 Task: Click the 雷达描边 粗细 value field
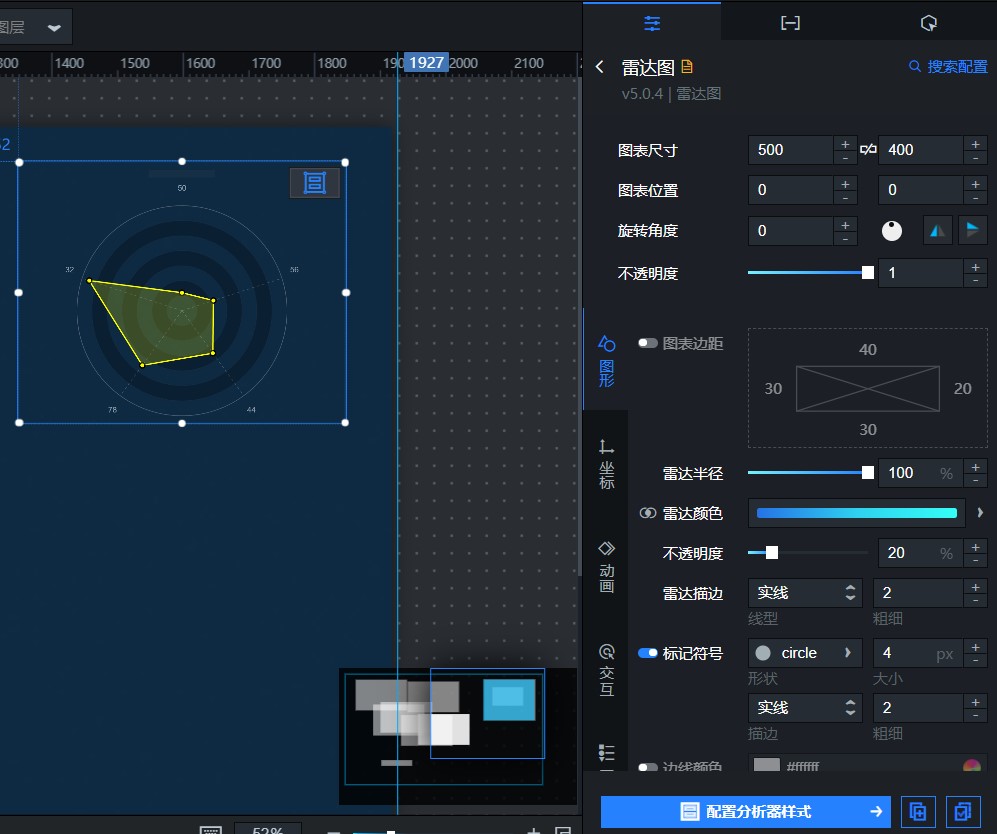pos(918,593)
